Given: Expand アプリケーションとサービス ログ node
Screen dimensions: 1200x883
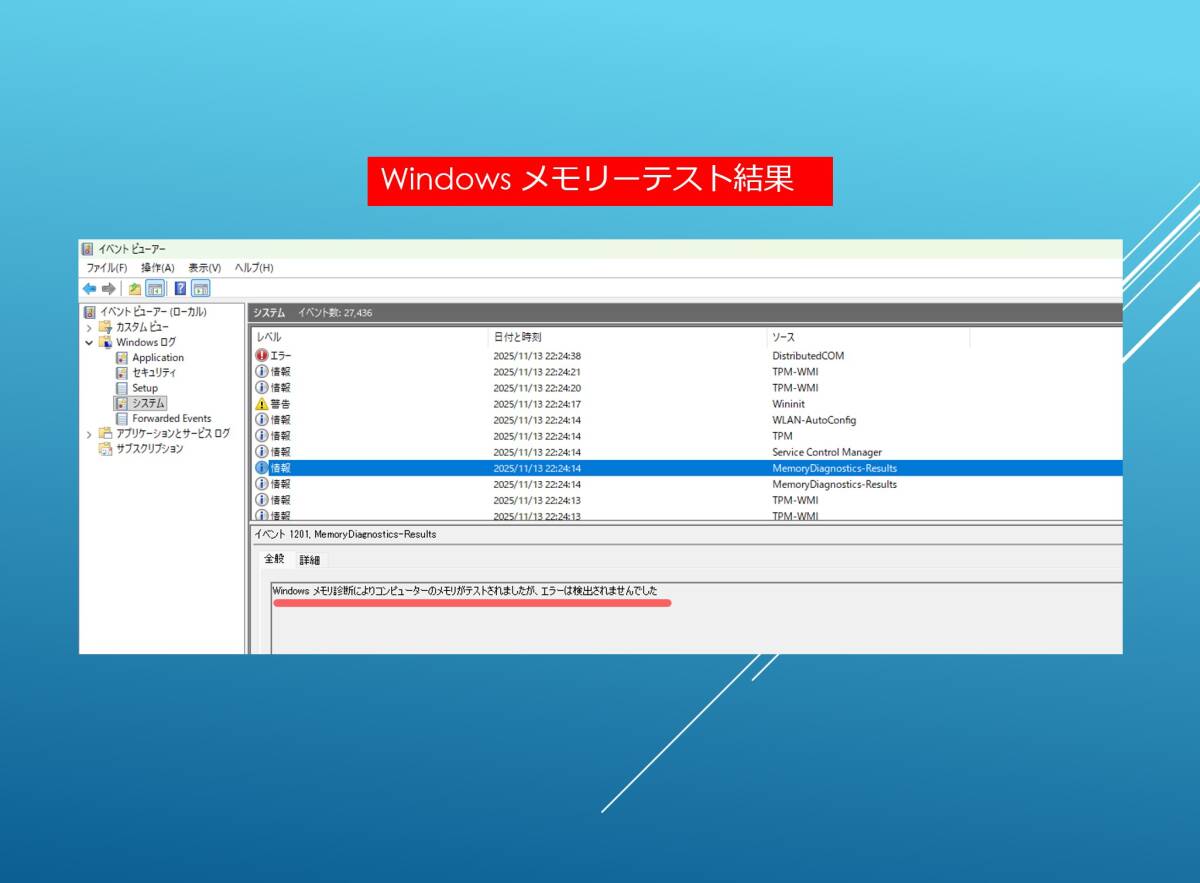Looking at the screenshot, I should coord(89,434).
